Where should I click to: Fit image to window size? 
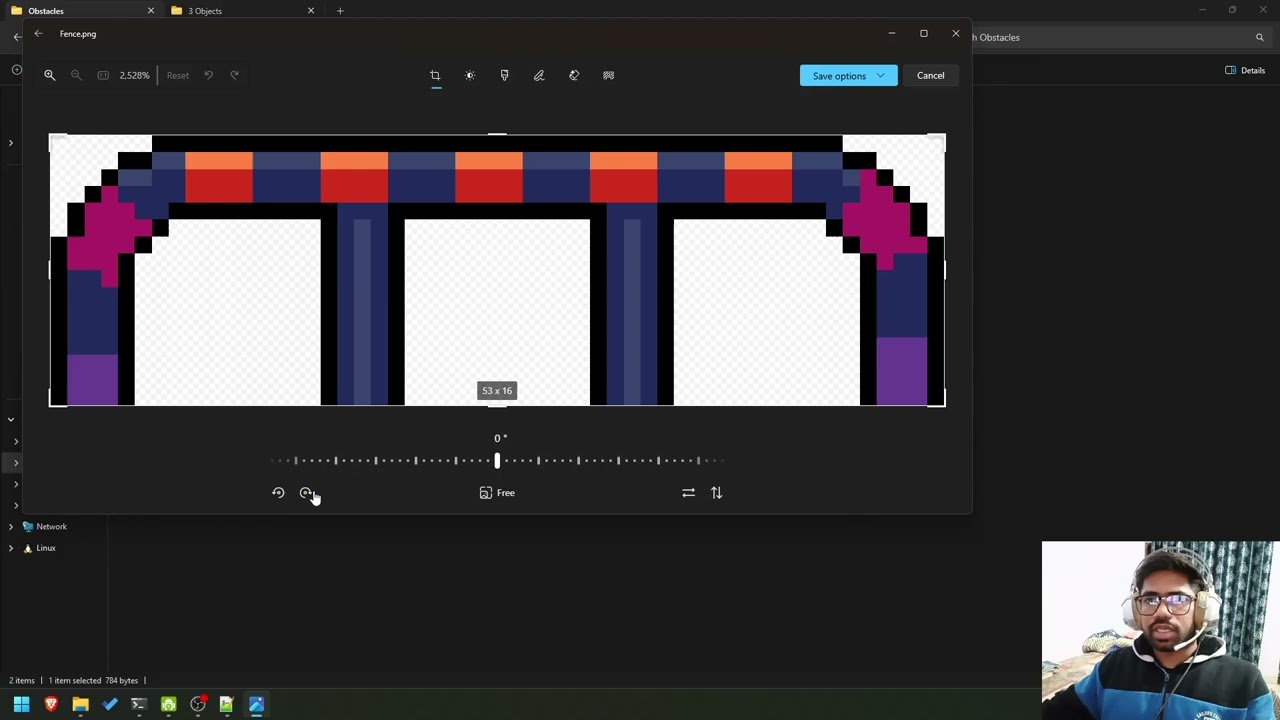(103, 75)
